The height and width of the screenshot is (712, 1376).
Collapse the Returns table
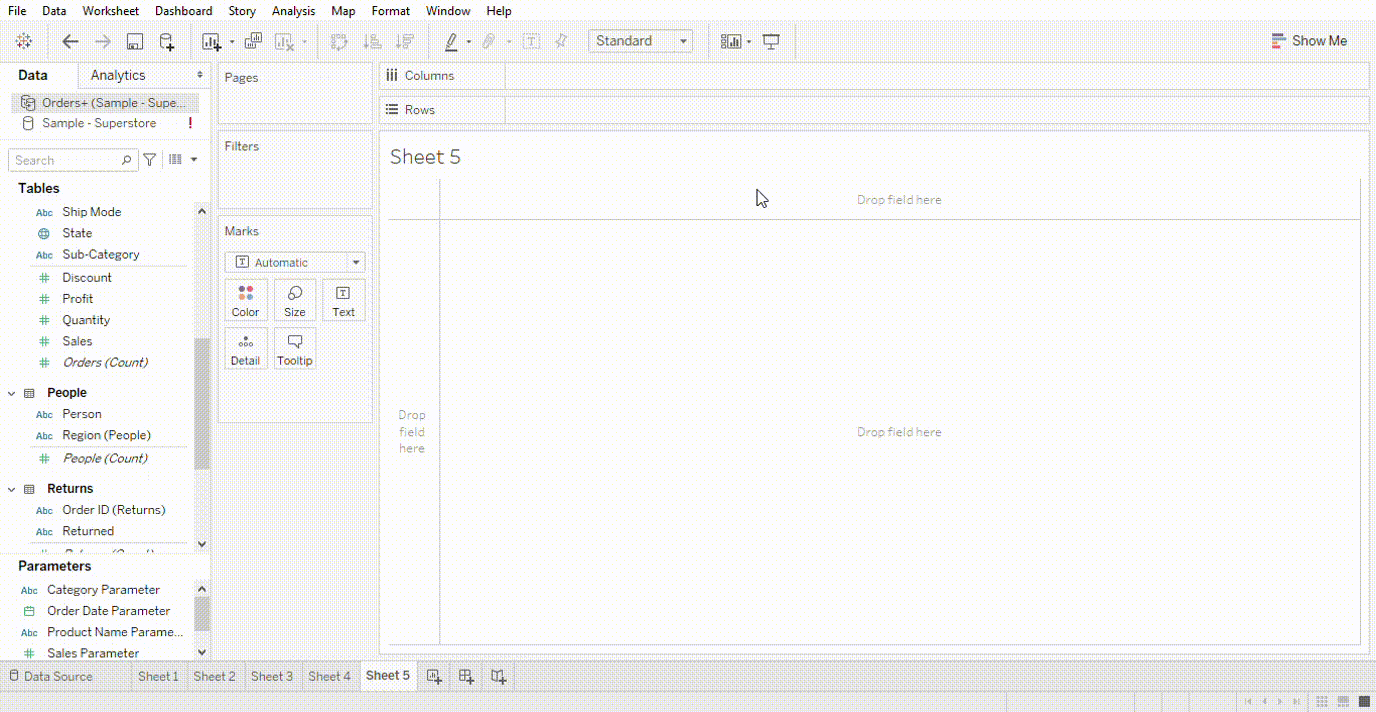pos(11,489)
